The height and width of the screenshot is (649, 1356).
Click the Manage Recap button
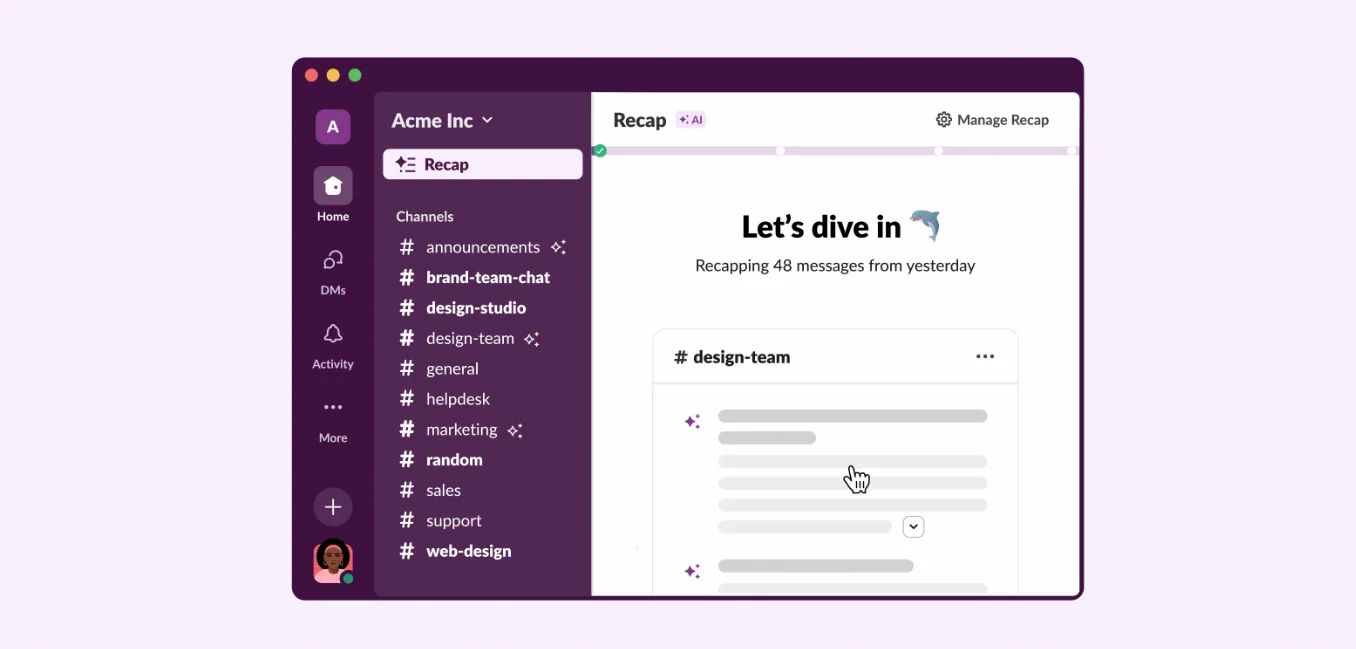coord(992,120)
